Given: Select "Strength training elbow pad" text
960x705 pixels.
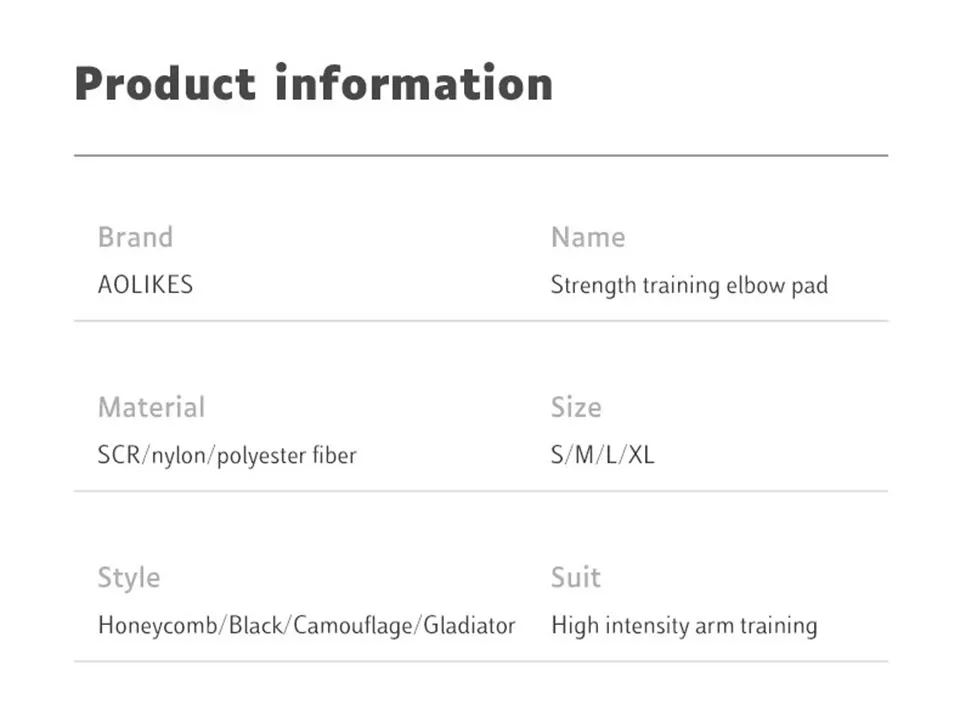Looking at the screenshot, I should 689,285.
